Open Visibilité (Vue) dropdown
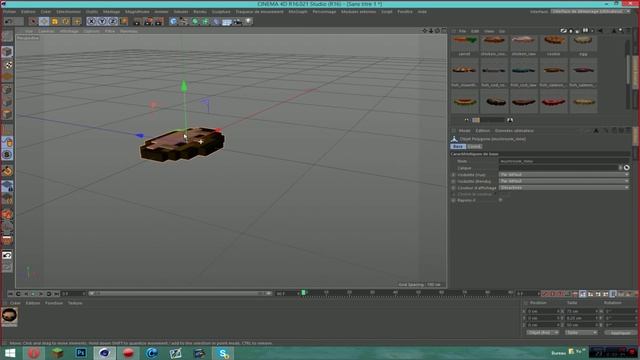 (x=564, y=175)
